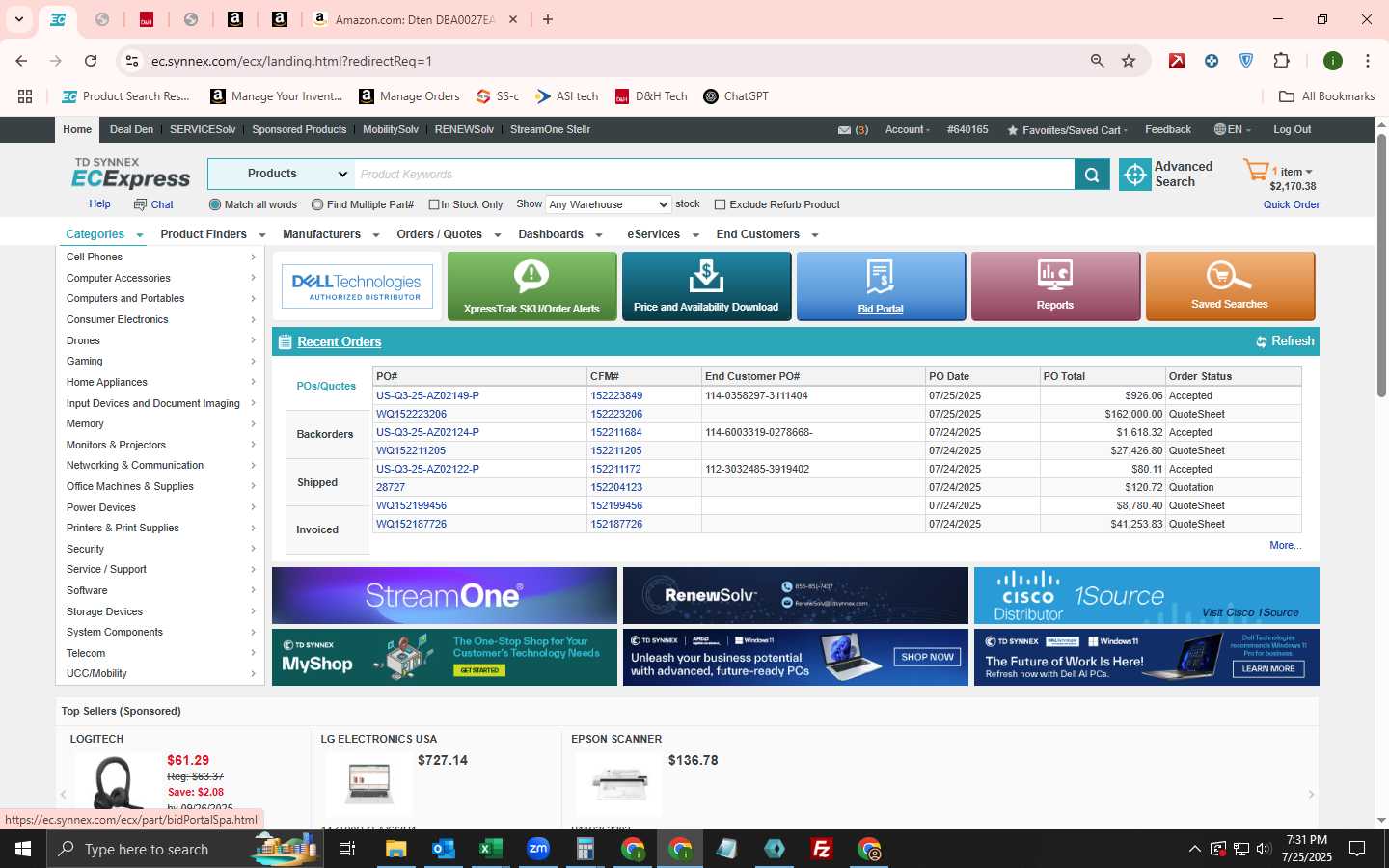This screenshot has width=1389, height=868.
Task: Click the Dell Technologies distributor logo
Action: click(x=357, y=286)
